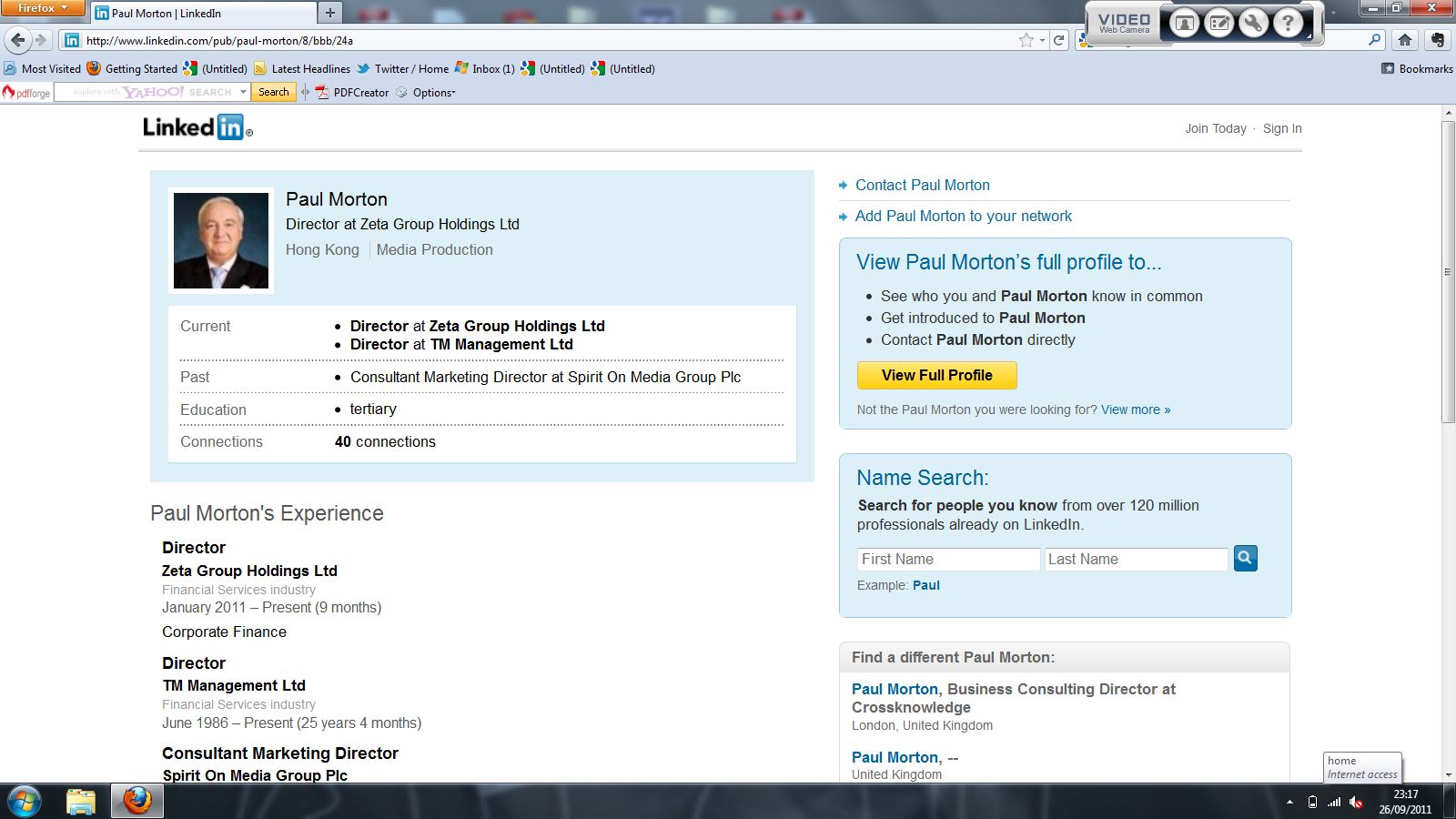Click the search magnifier in Firefox search box
1456x819 pixels.
[x=1375, y=40]
